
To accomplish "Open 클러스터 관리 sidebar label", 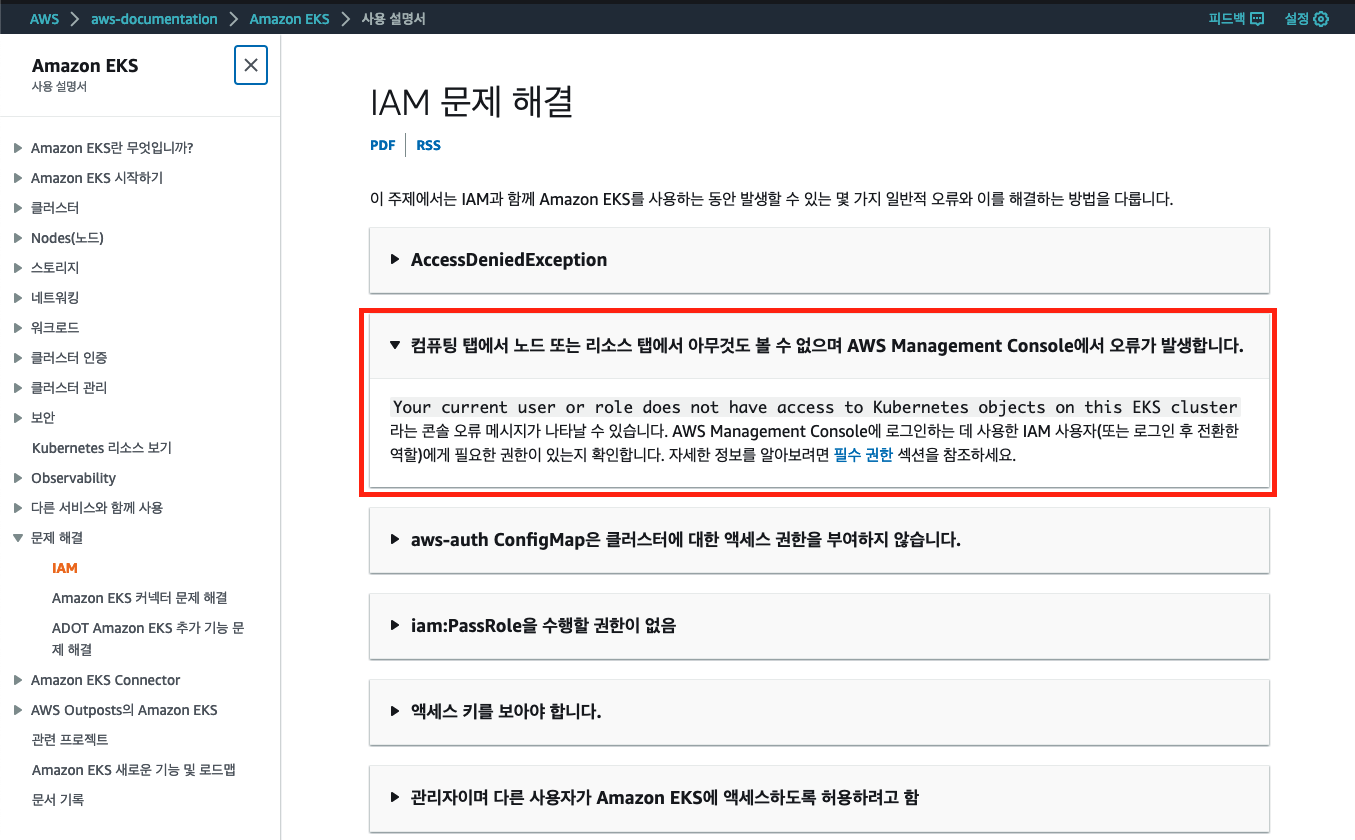I will 69,388.
